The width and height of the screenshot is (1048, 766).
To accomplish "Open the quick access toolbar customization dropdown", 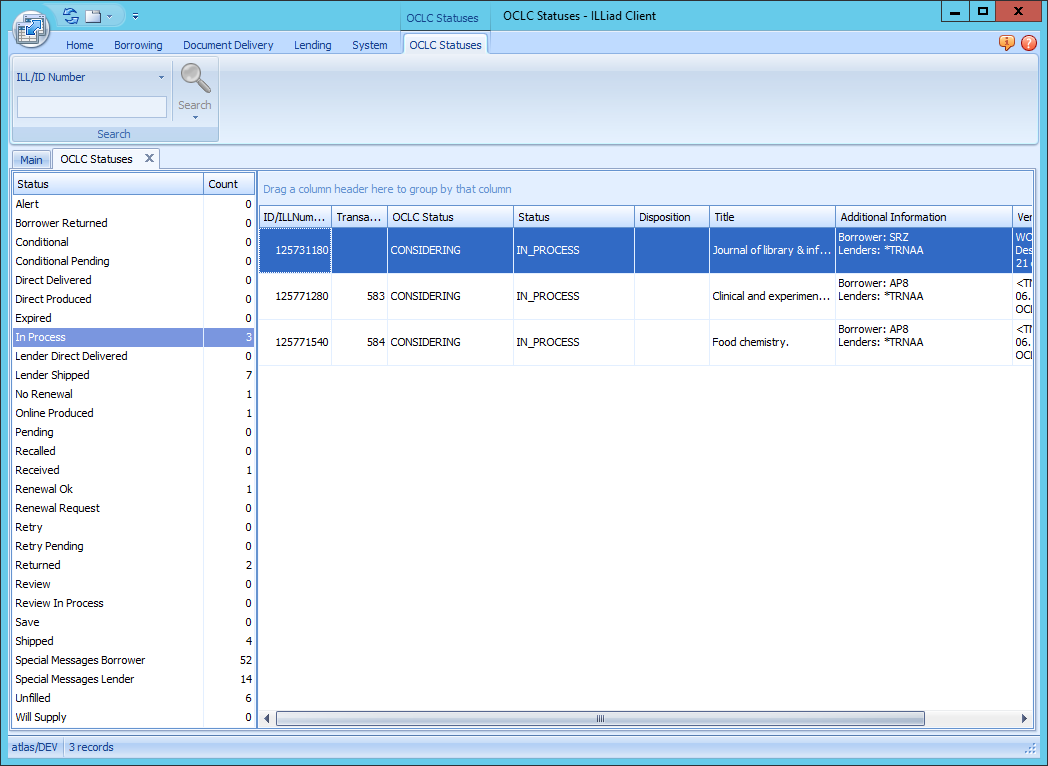I will (x=137, y=16).
